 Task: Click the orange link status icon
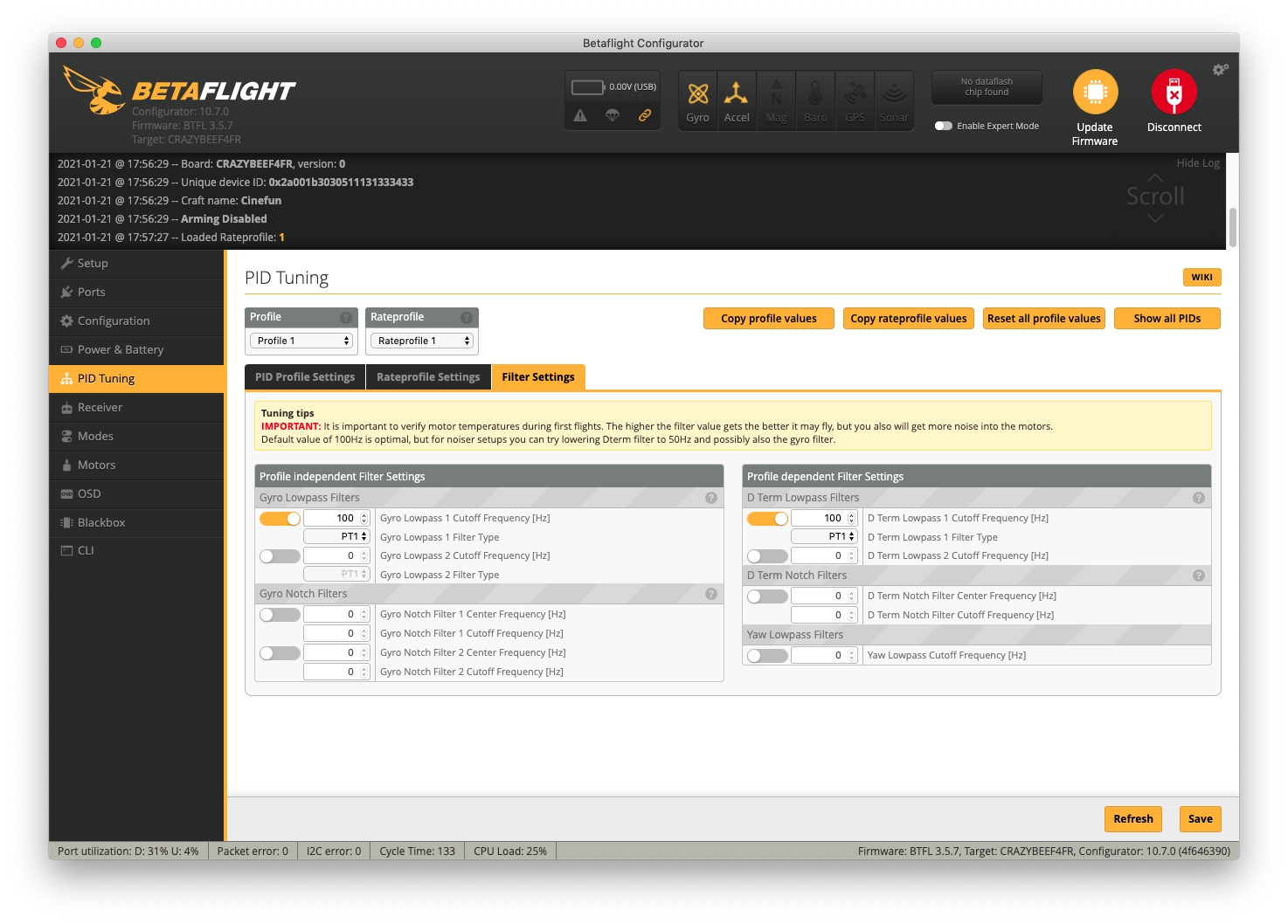click(645, 115)
